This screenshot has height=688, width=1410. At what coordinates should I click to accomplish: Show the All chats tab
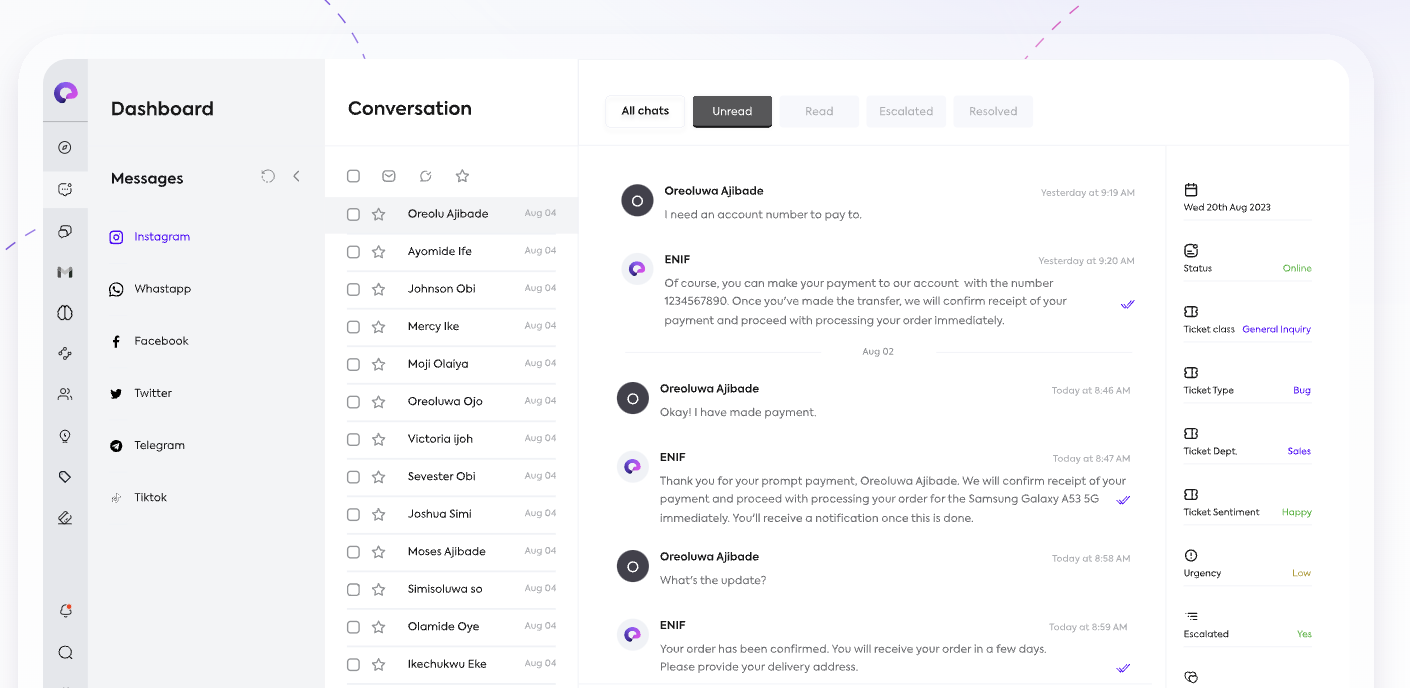pyautogui.click(x=645, y=111)
